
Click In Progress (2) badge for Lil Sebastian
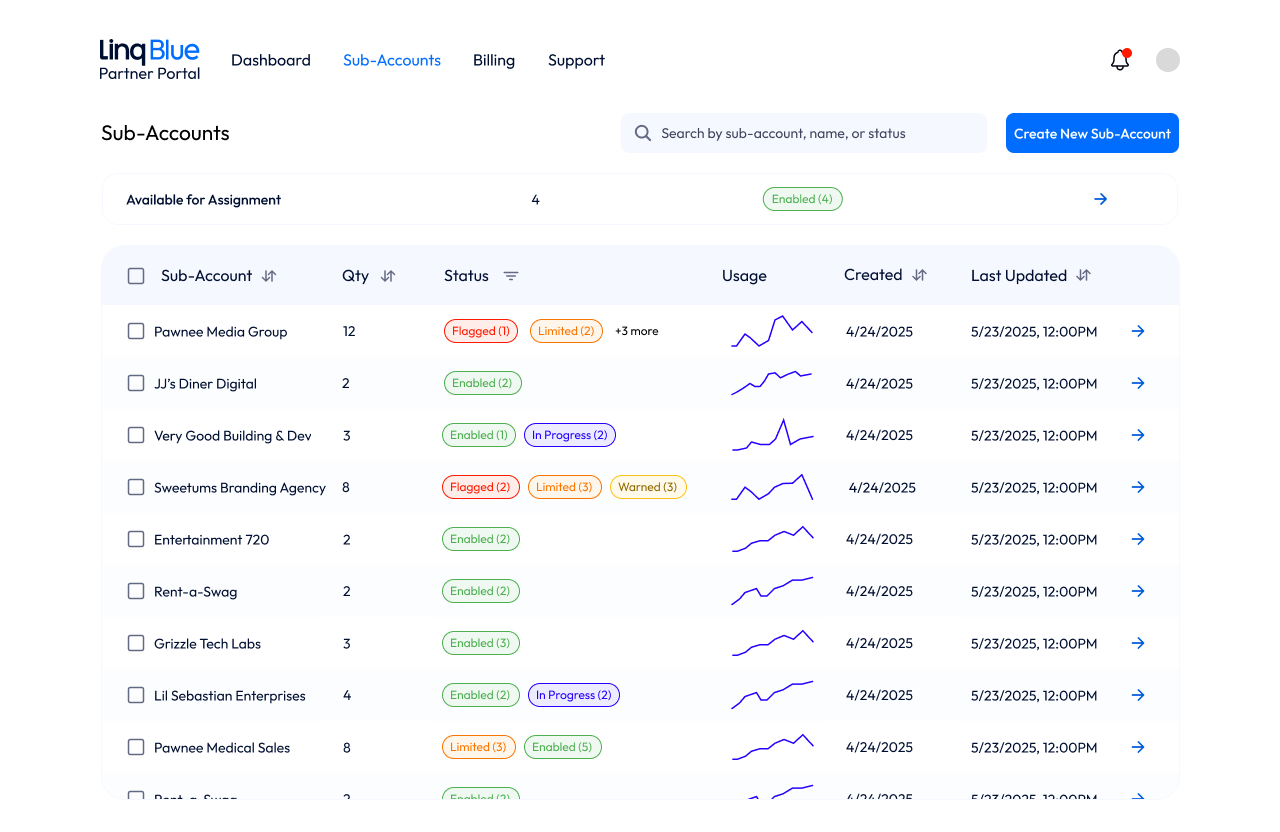point(574,695)
